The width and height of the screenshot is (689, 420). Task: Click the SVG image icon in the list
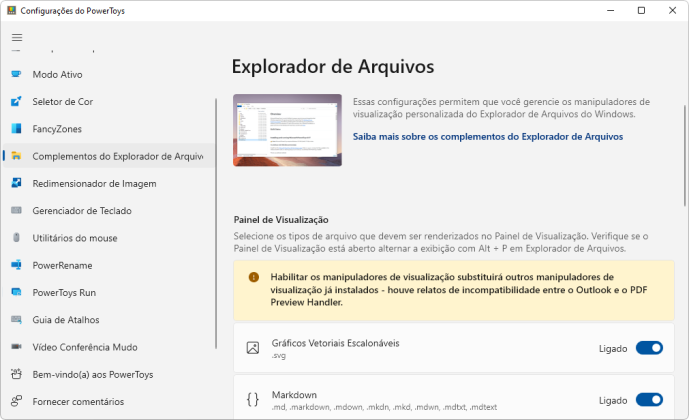pos(253,348)
